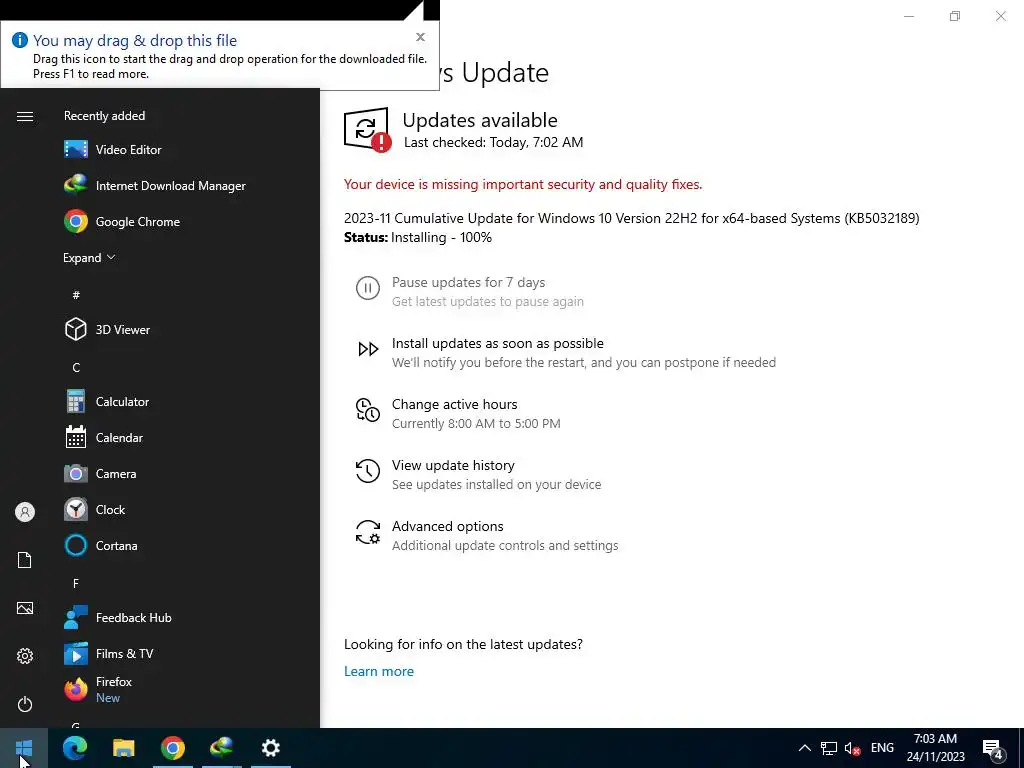Follow the Learn more link
The height and width of the screenshot is (768, 1024).
tap(379, 671)
